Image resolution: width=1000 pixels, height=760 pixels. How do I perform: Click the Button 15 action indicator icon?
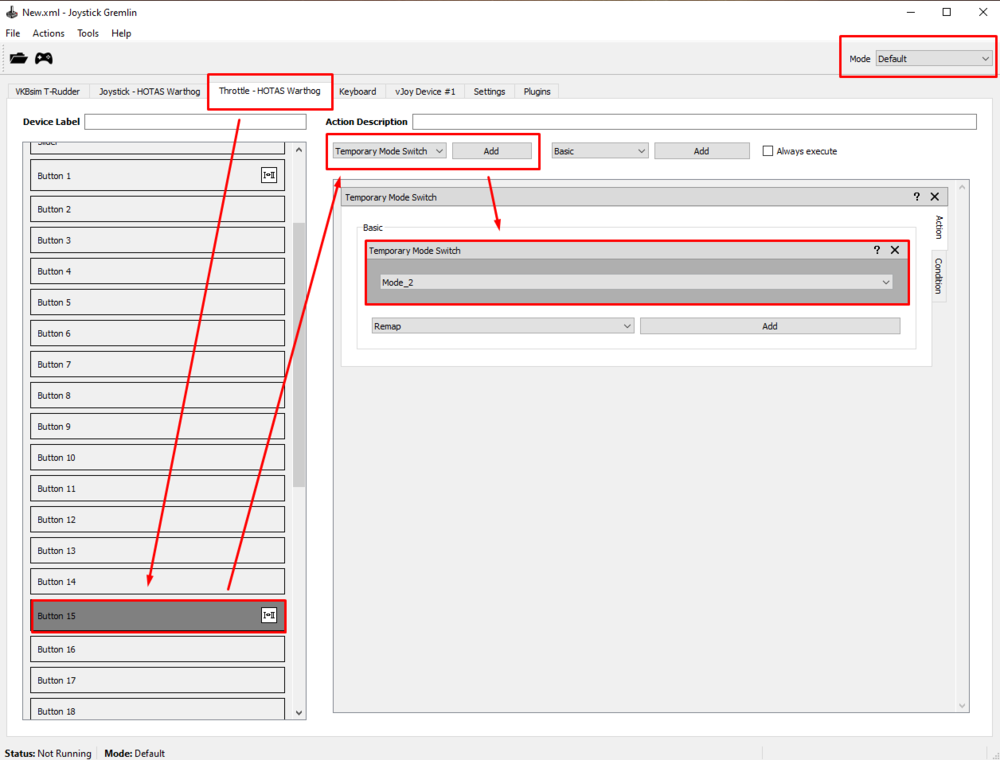[x=269, y=615]
